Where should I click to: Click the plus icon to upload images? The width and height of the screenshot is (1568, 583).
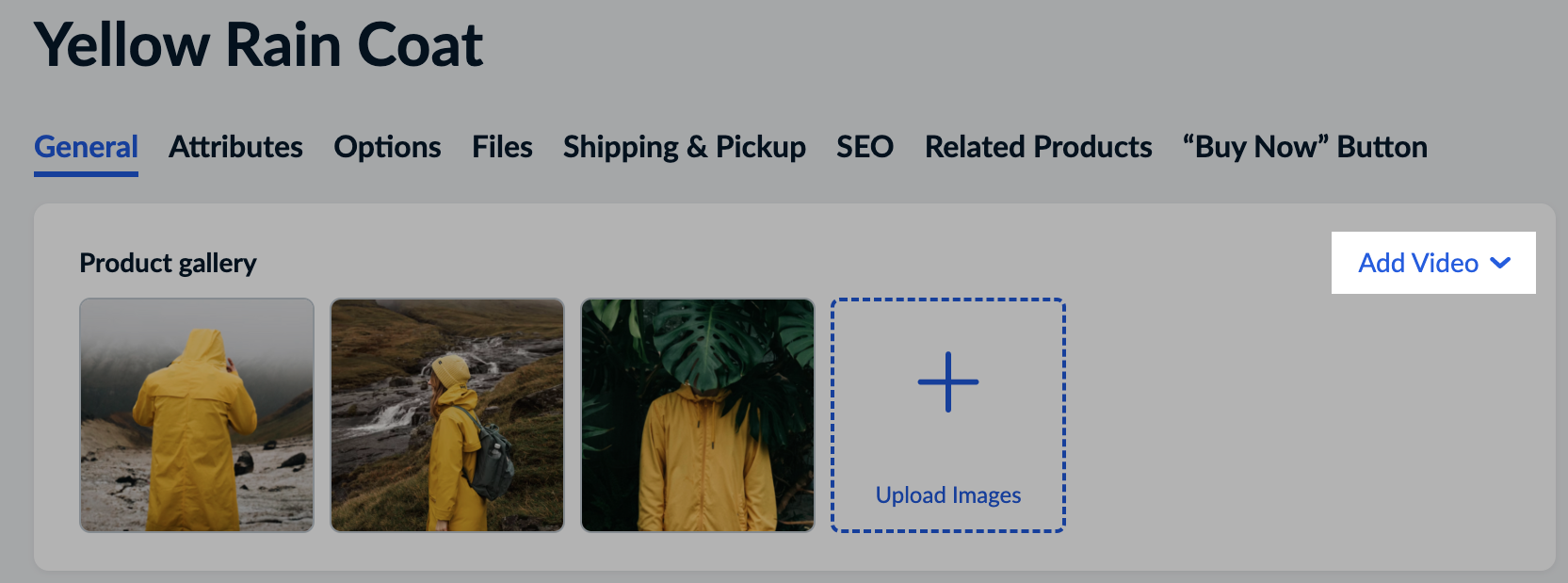[947, 382]
